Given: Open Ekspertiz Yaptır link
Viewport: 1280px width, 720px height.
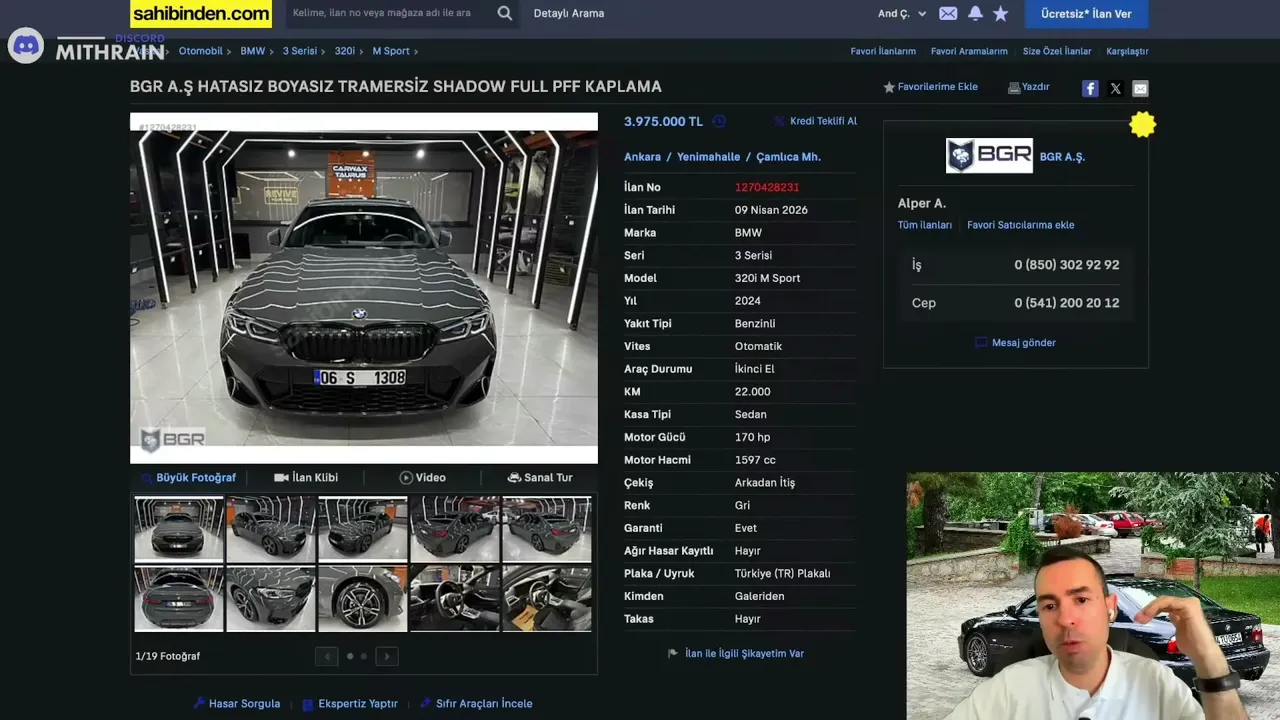Looking at the screenshot, I should click(x=350, y=704).
